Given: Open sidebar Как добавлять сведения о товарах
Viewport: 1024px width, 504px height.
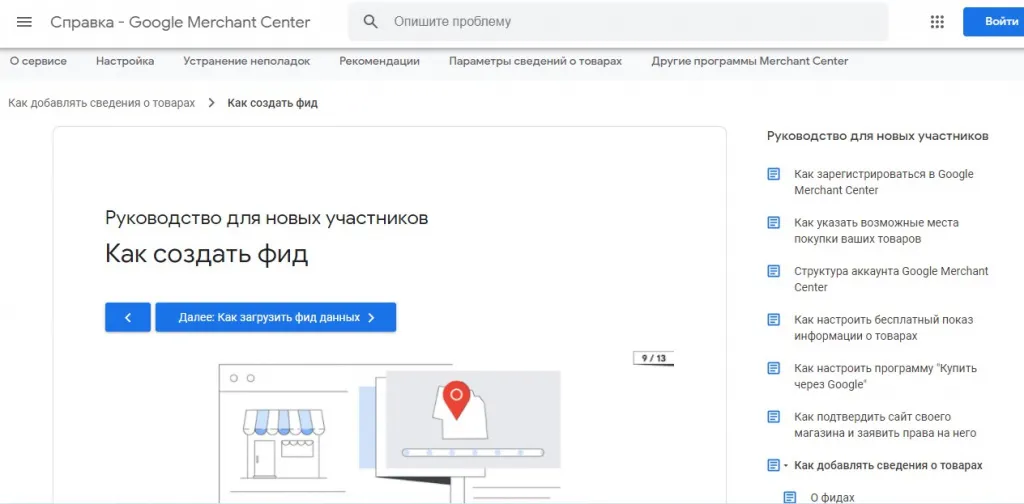Looking at the screenshot, I should point(888,465).
